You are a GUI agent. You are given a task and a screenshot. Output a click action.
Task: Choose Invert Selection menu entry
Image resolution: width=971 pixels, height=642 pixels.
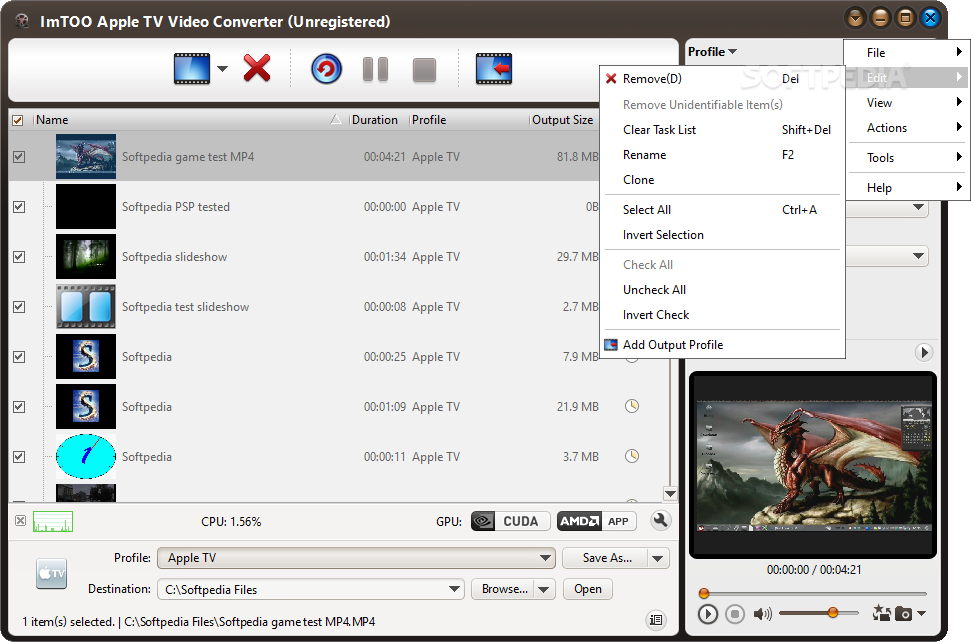[722, 235]
